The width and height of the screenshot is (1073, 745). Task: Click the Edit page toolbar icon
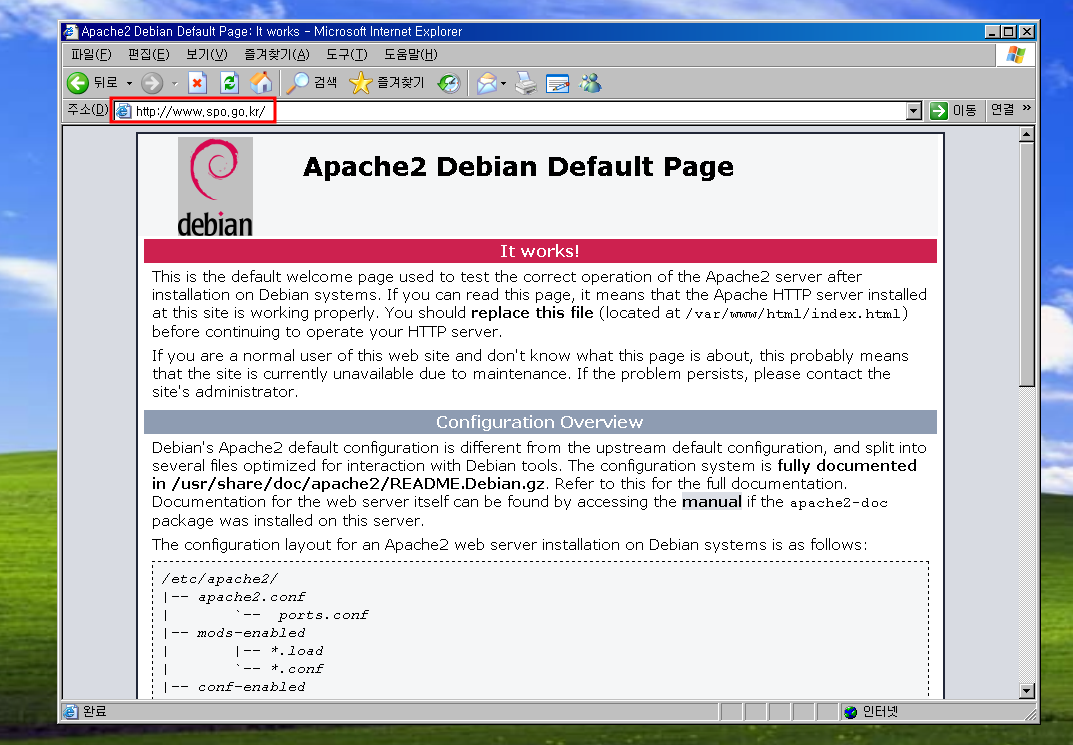point(558,83)
